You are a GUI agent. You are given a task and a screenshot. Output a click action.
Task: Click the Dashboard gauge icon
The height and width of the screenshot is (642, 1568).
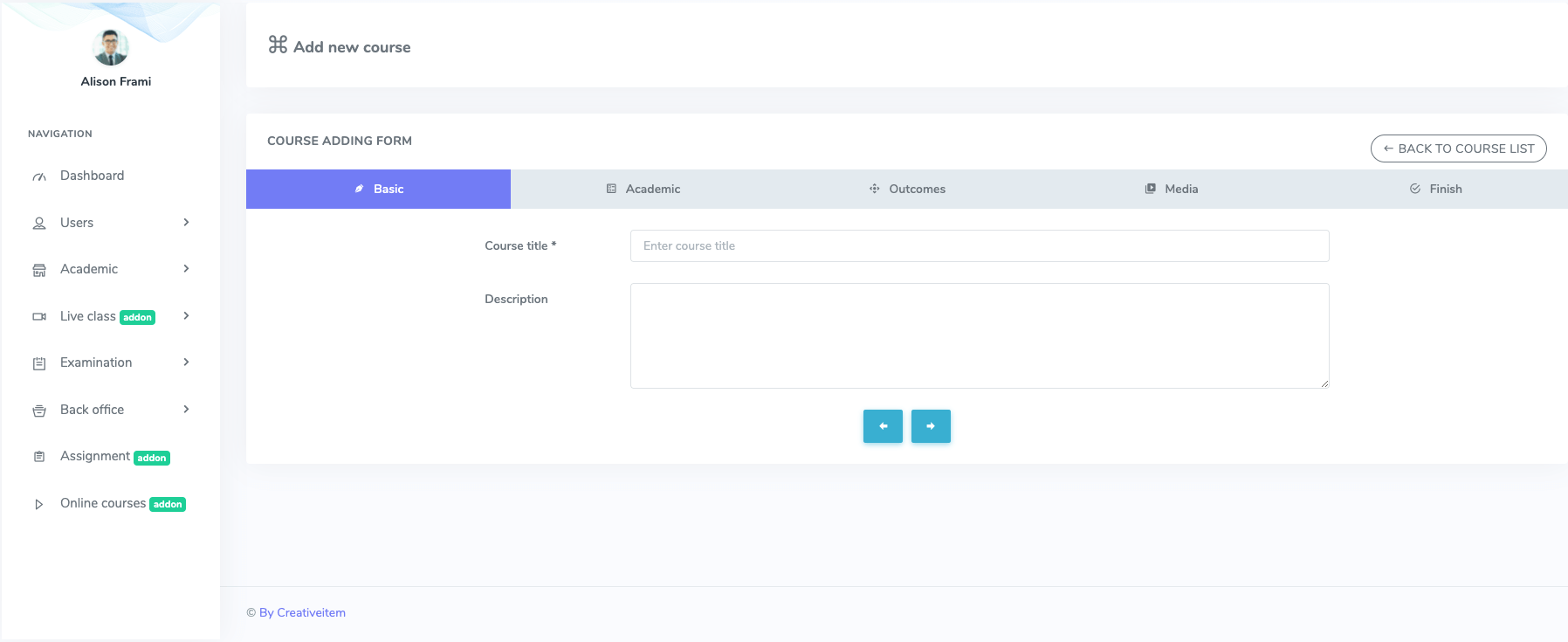click(x=39, y=176)
